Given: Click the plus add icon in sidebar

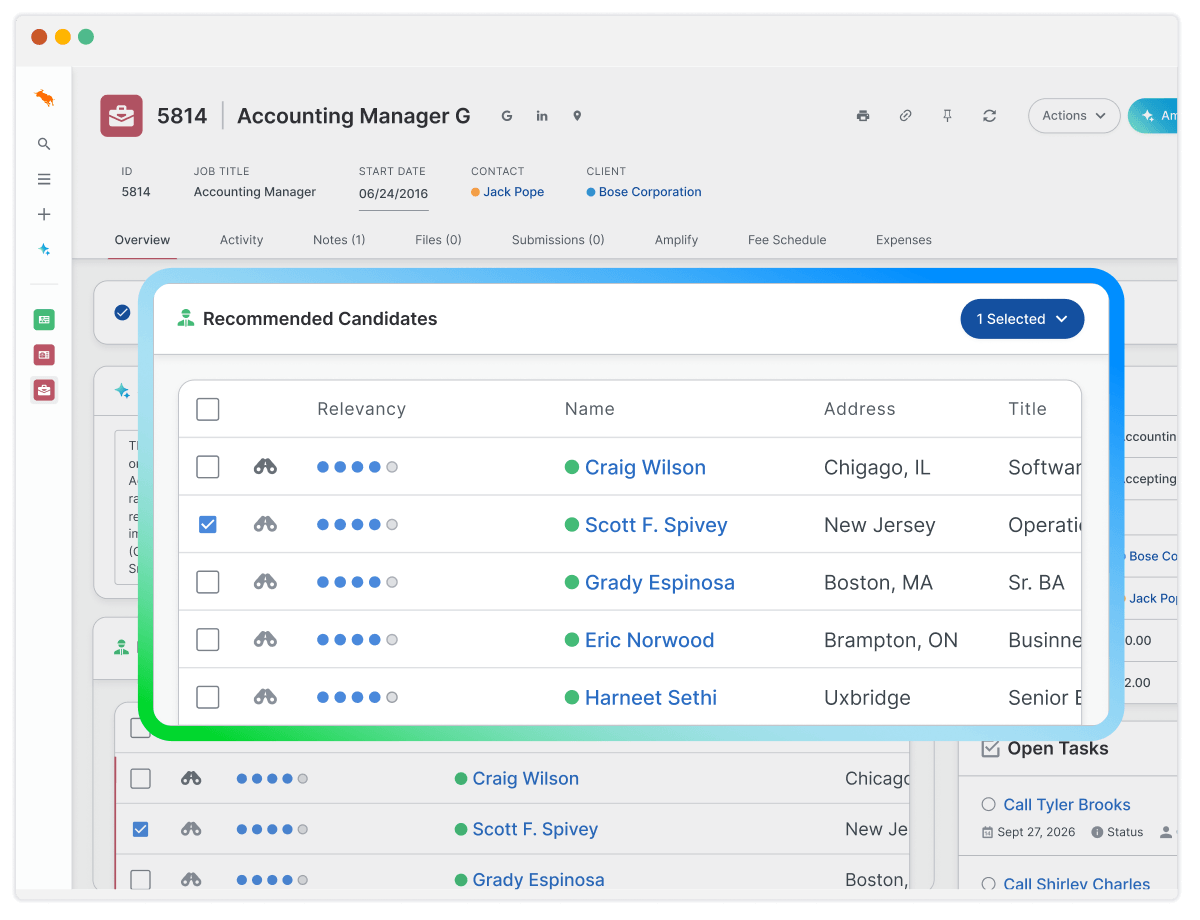Looking at the screenshot, I should pos(44,214).
